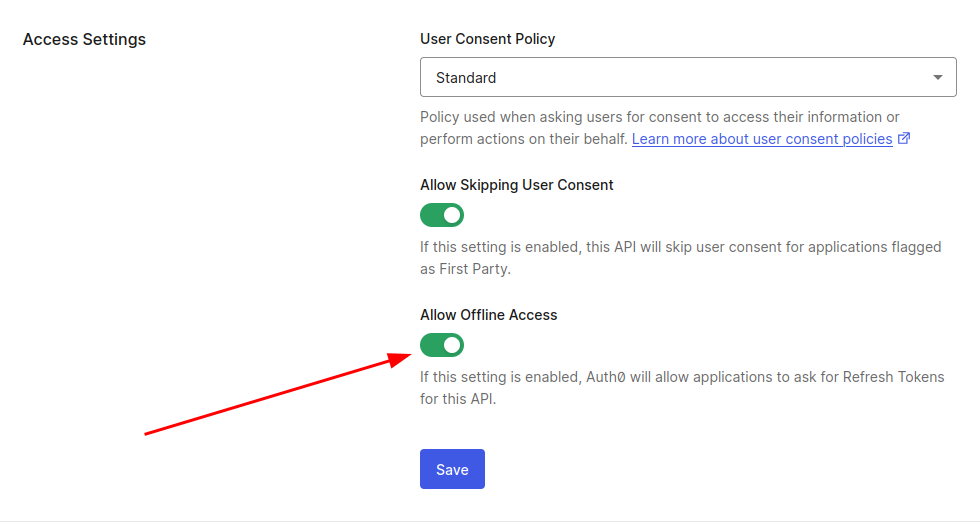Click the Access Settings section heading

[84, 39]
